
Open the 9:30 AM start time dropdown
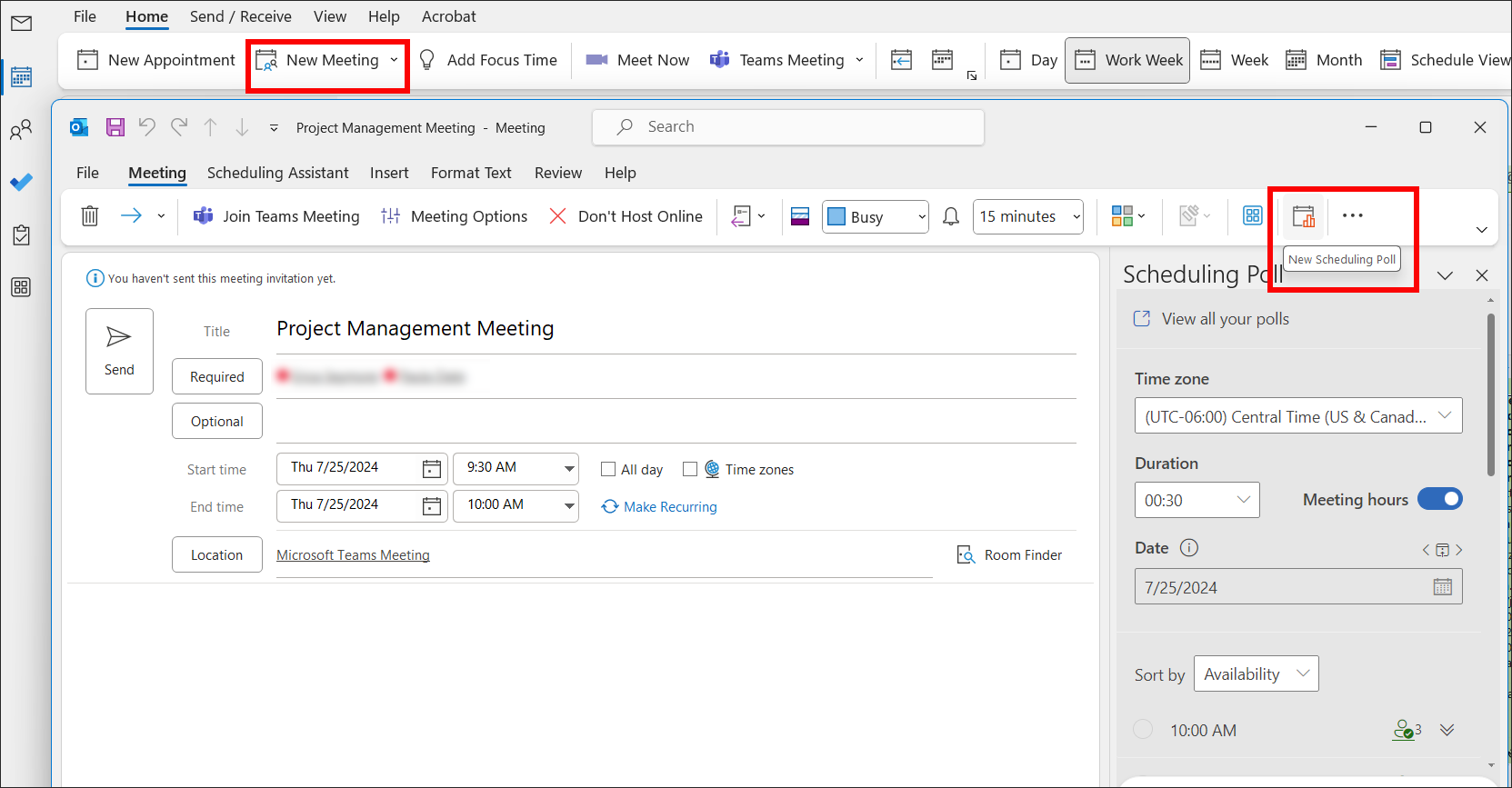click(x=569, y=469)
